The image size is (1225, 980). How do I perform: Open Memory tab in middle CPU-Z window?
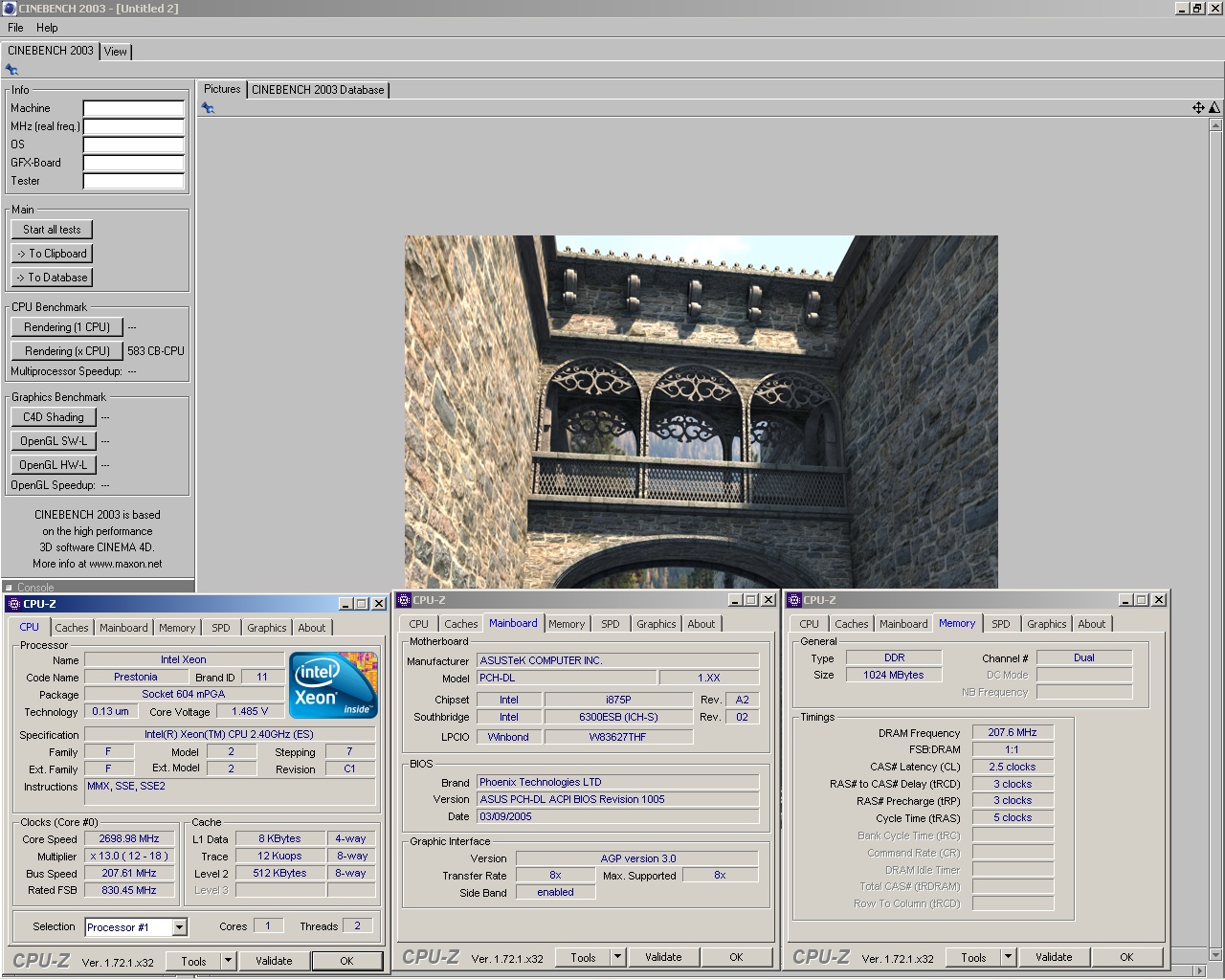pyautogui.click(x=567, y=624)
